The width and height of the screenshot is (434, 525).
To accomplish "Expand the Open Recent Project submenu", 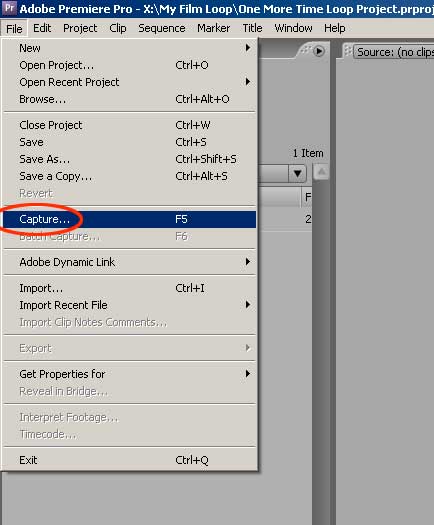I will (130, 82).
